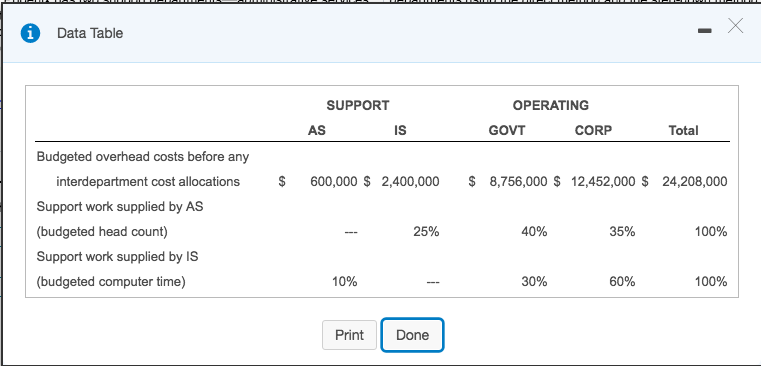
Task: Click the OPERATING column group header
Action: [550, 105]
